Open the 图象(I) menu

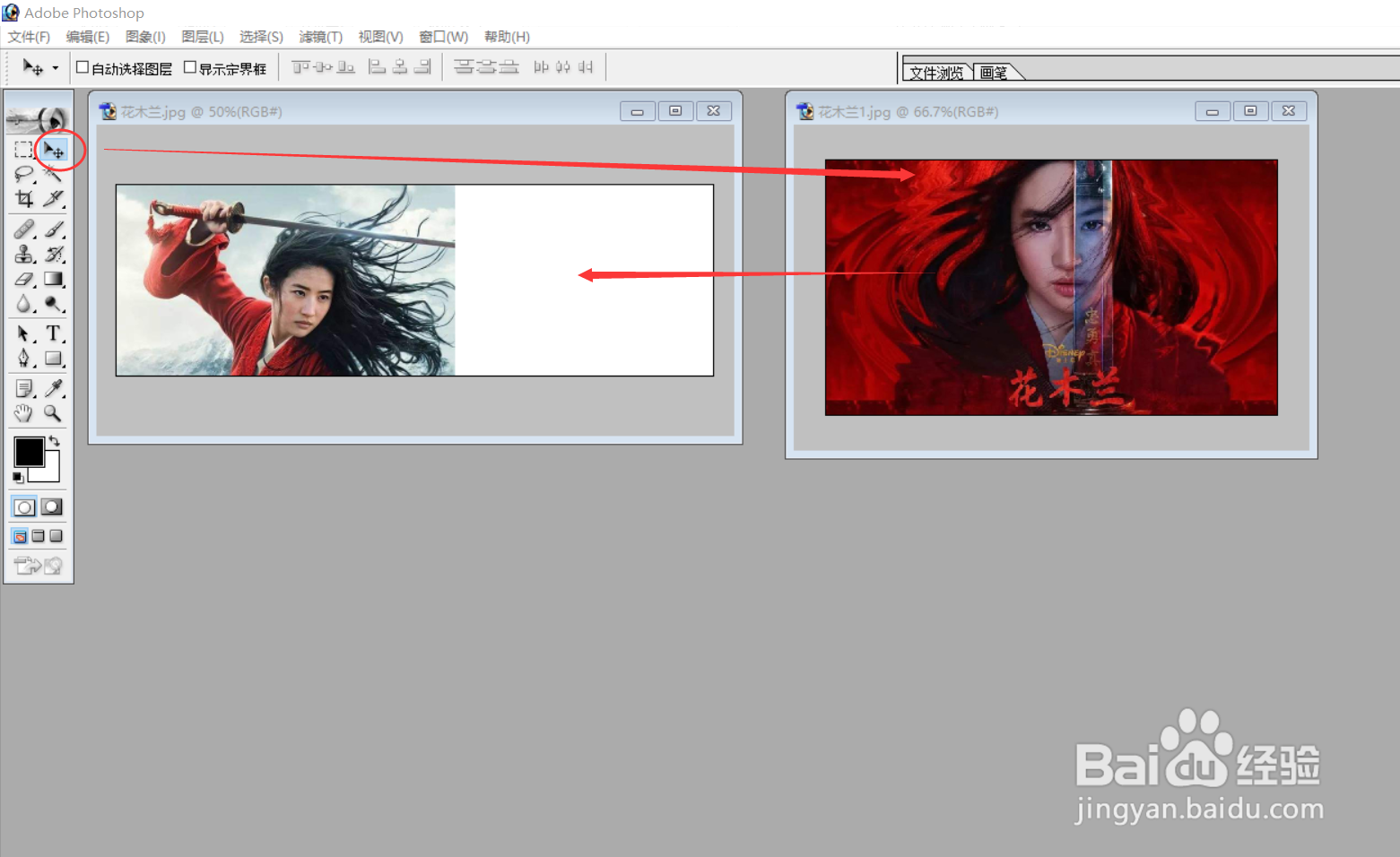click(145, 37)
